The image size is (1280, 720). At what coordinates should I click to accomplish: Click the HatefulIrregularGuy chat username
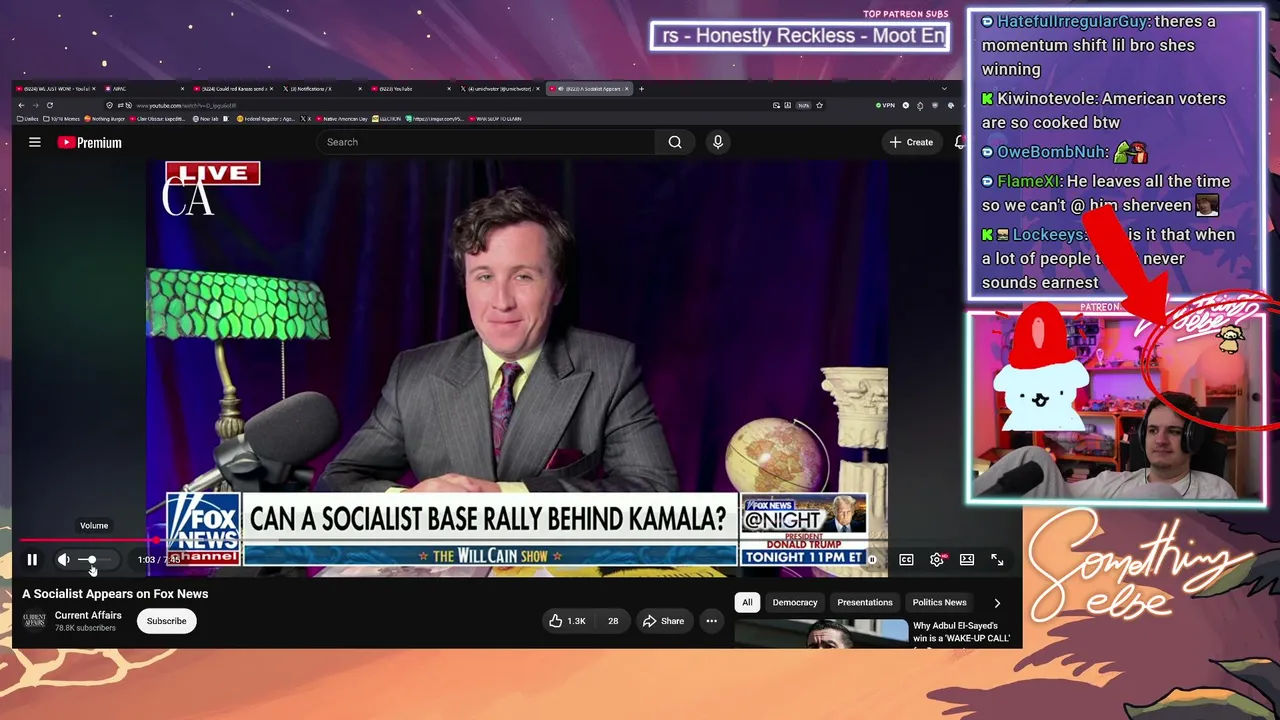click(1070, 21)
